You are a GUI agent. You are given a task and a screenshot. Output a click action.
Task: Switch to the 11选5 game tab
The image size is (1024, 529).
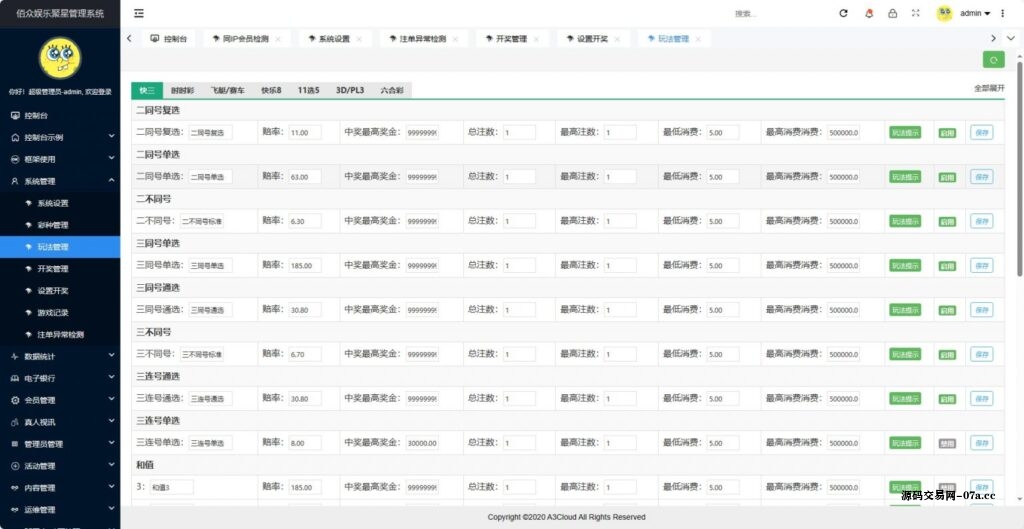click(x=308, y=91)
